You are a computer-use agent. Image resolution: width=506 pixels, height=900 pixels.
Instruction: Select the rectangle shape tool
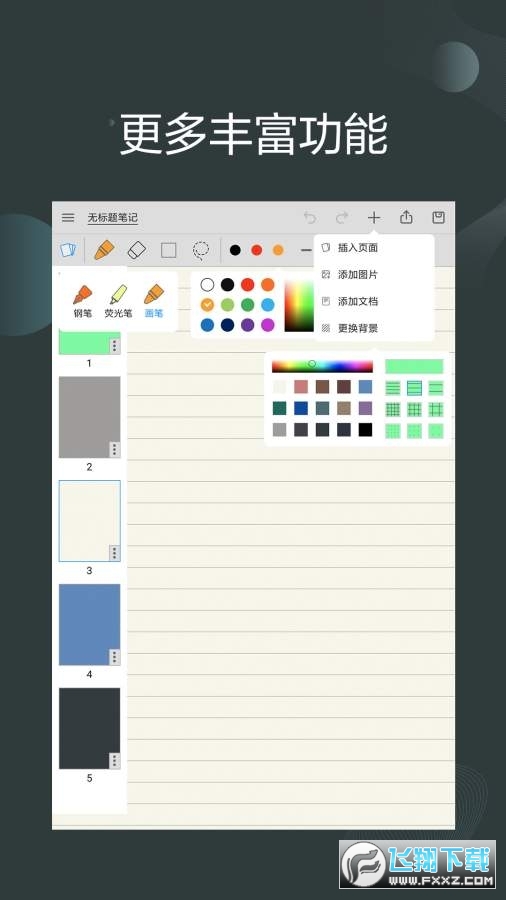169,250
